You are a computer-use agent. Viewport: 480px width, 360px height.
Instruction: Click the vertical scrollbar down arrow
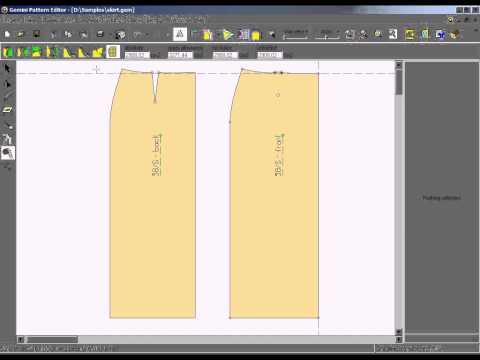pyautogui.click(x=399, y=332)
